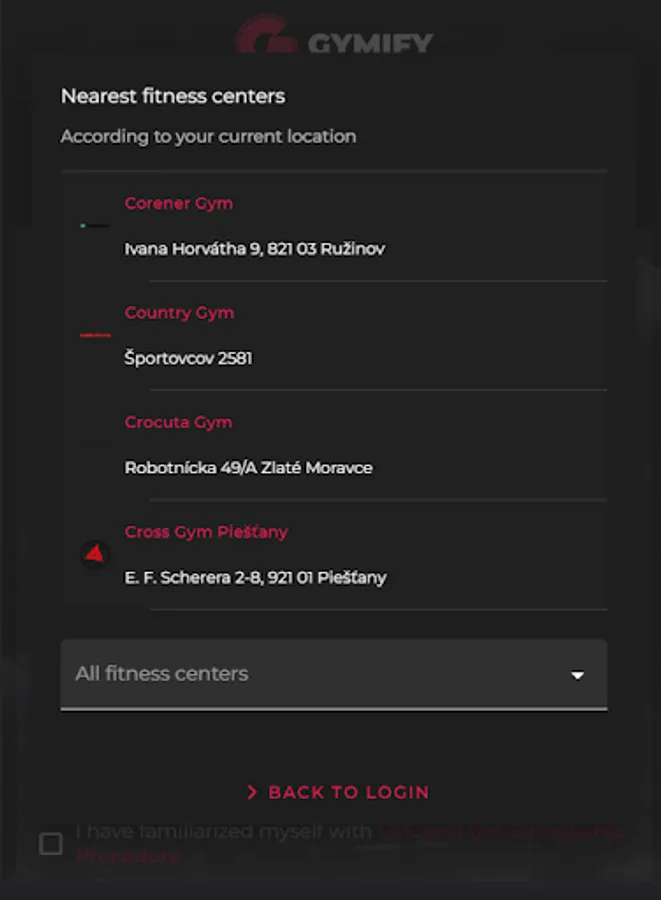The width and height of the screenshot is (661, 900).
Task: Click the Cross Gym Piešťany red logo
Action: (95, 553)
